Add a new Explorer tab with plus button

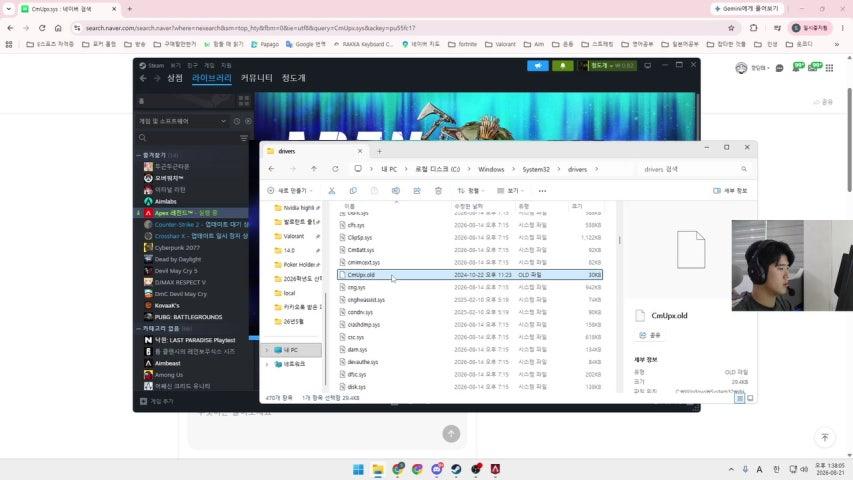[379, 151]
